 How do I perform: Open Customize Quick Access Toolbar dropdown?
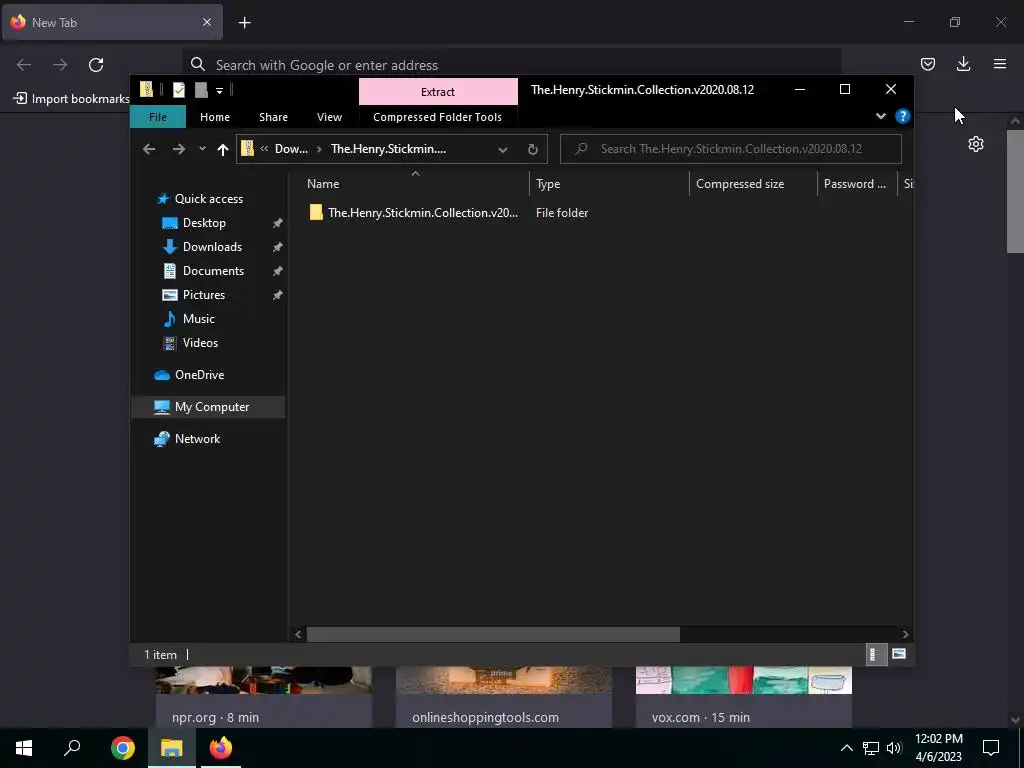click(219, 90)
